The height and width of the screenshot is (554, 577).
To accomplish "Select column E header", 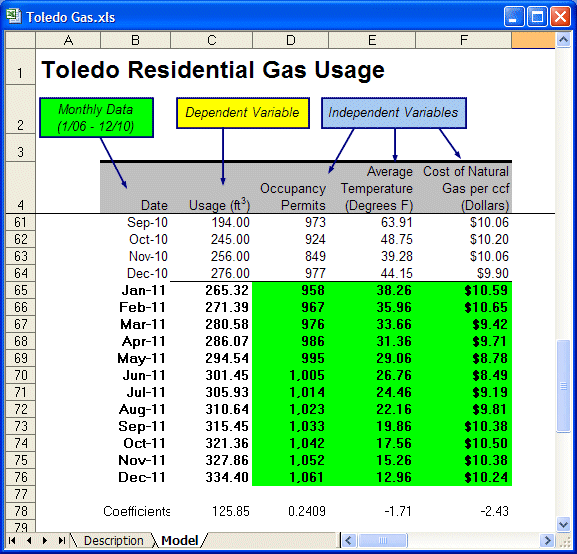I will (372, 40).
